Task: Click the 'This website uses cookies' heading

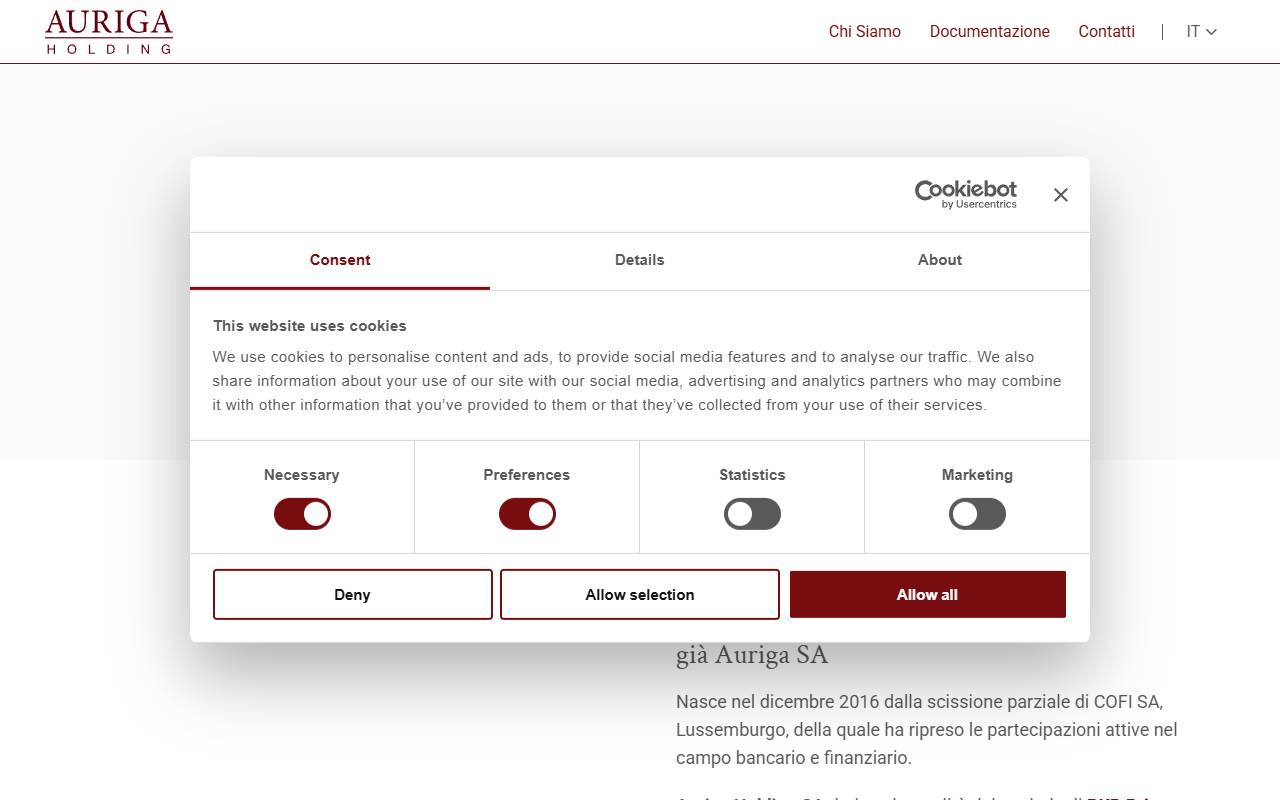Action: pos(310,326)
